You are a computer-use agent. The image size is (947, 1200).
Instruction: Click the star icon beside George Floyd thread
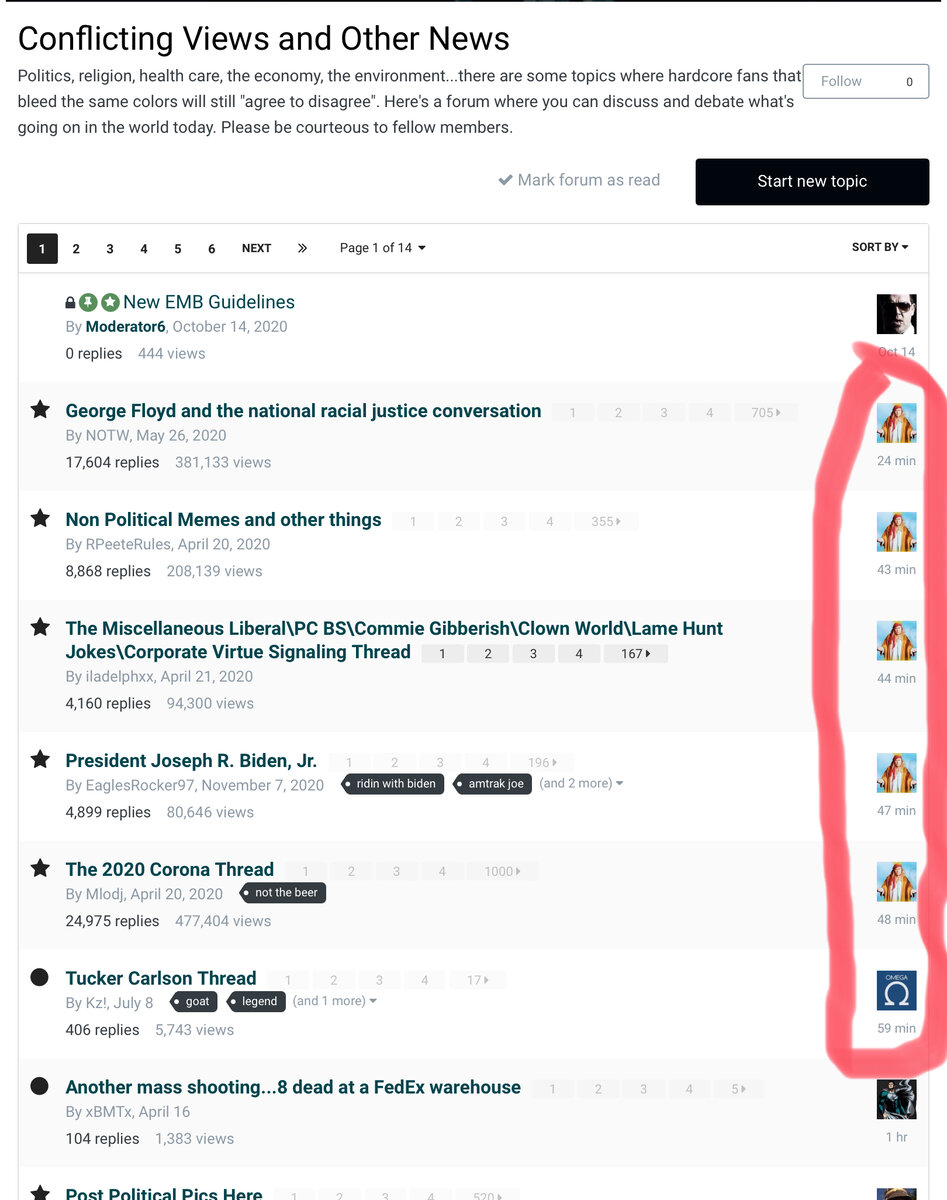tap(40, 409)
